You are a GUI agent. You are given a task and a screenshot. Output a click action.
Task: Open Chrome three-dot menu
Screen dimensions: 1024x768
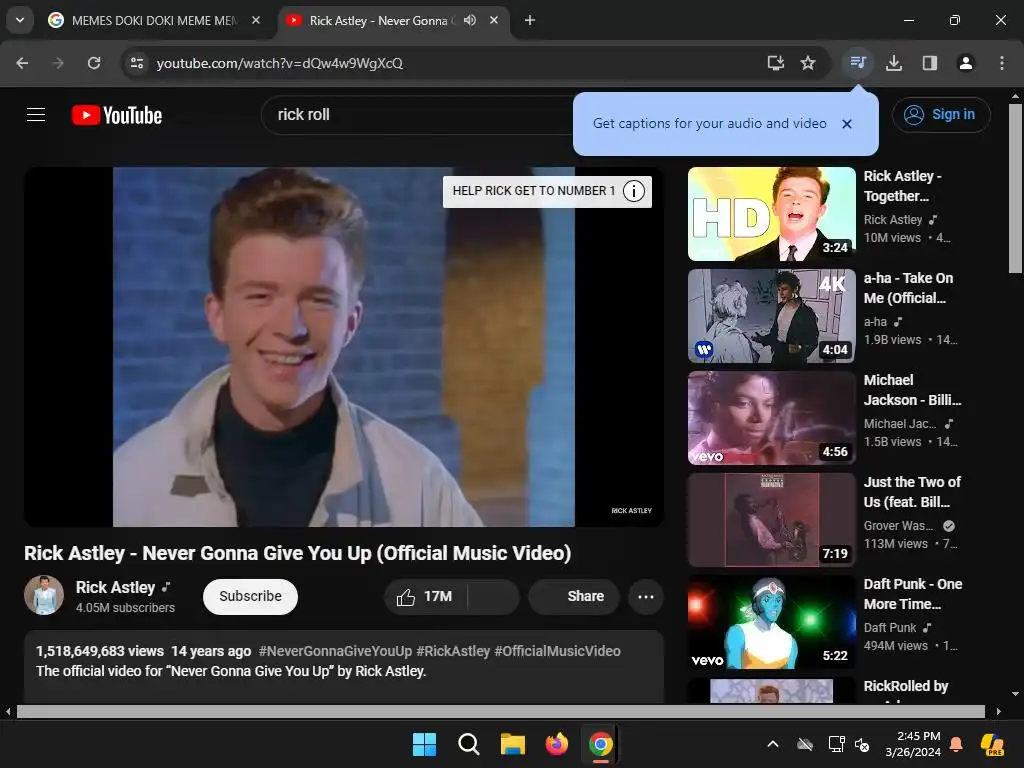pyautogui.click(x=1002, y=63)
